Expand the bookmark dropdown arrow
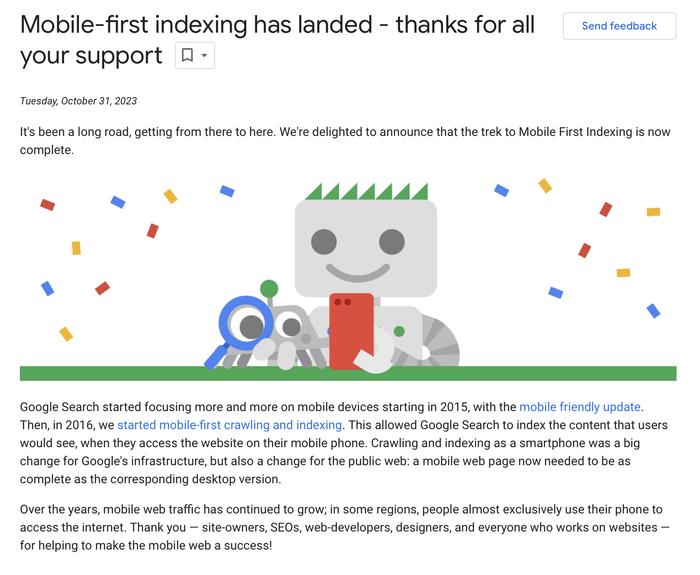700x575 pixels. (204, 55)
